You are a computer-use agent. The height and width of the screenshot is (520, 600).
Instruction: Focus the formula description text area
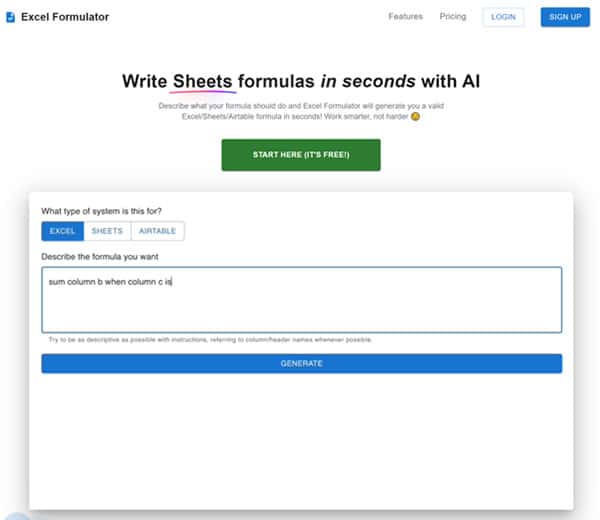[x=302, y=300]
